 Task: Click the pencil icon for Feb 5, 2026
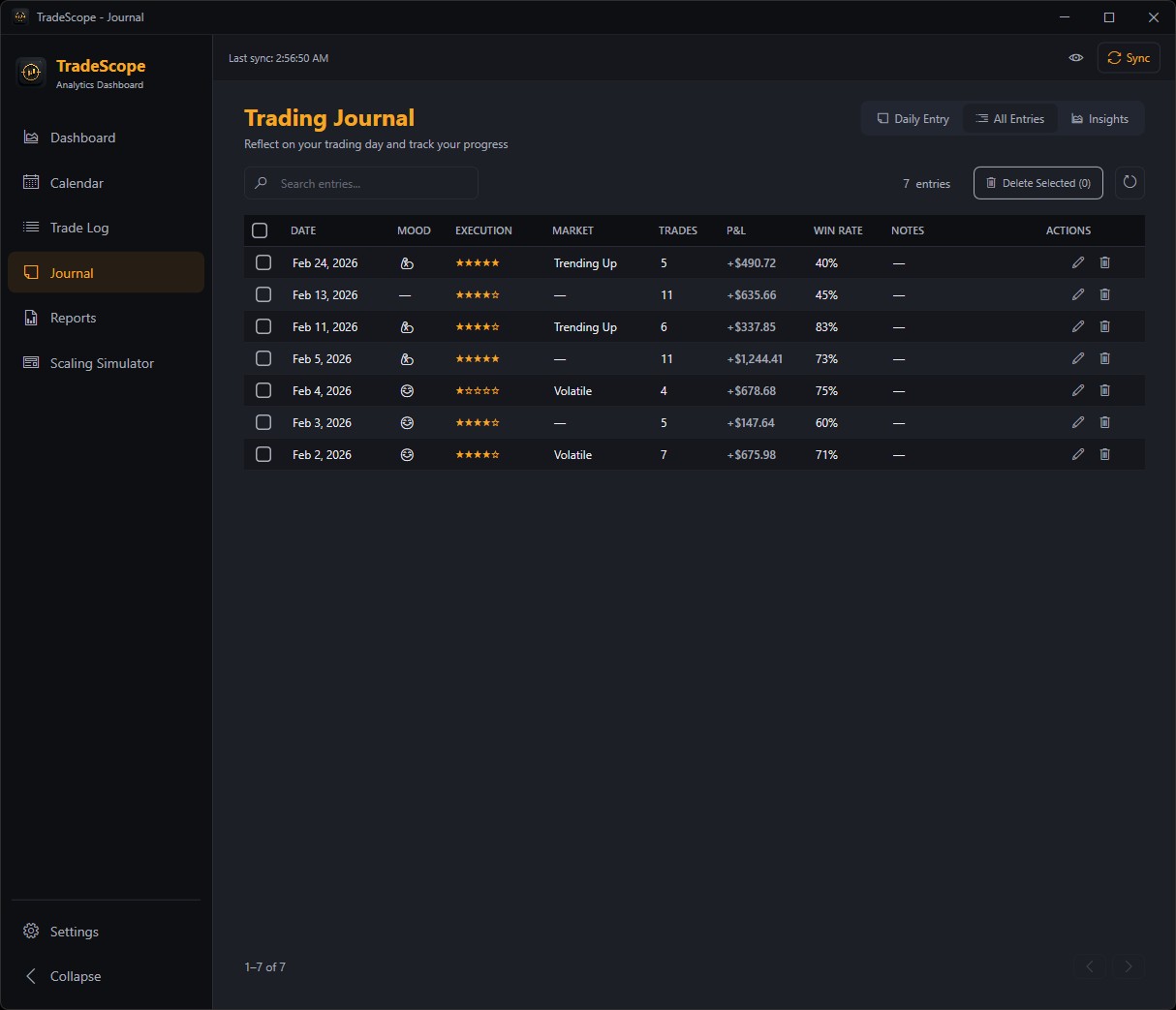pyautogui.click(x=1078, y=358)
